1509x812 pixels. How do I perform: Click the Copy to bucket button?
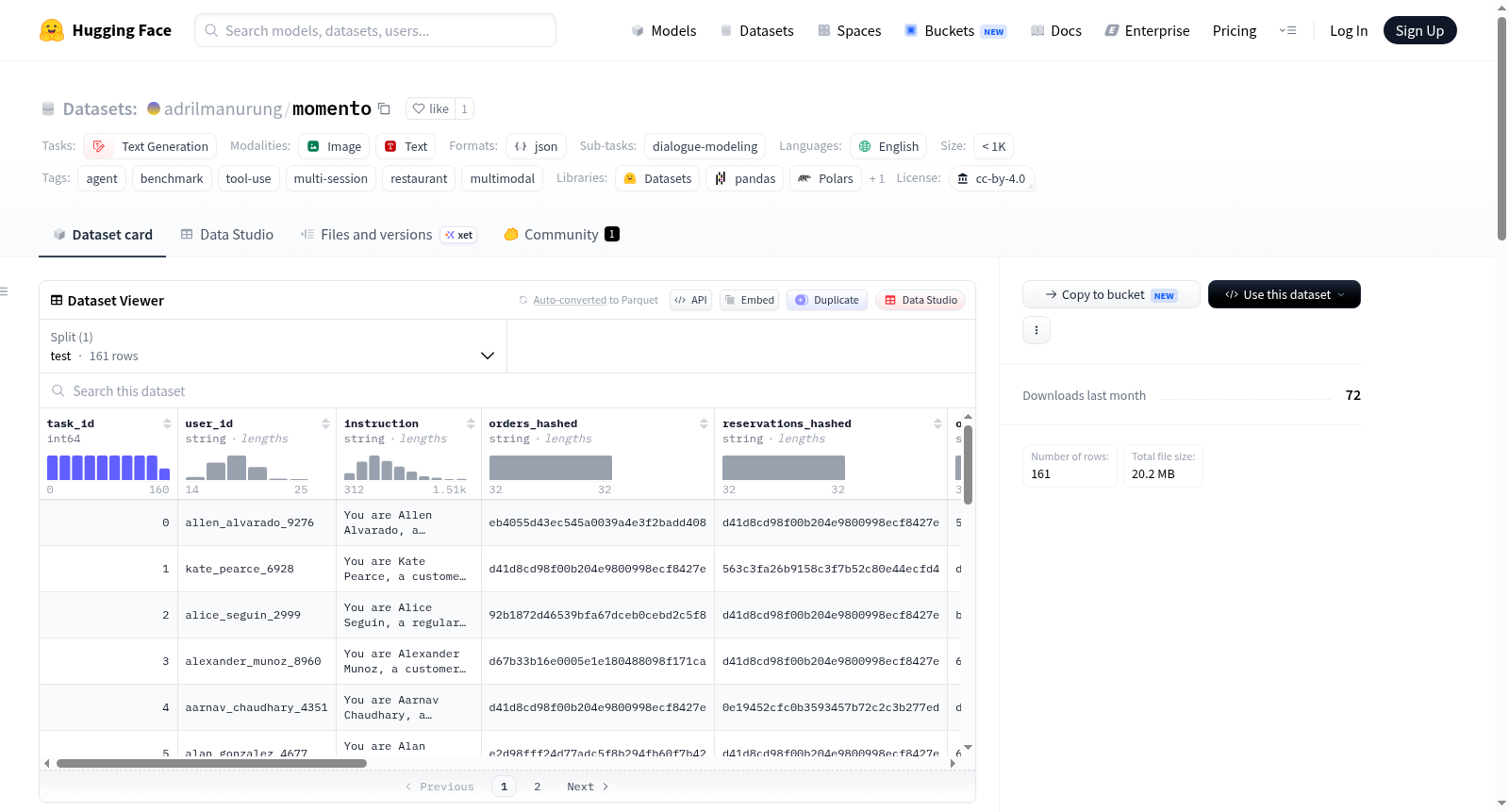(x=1111, y=294)
